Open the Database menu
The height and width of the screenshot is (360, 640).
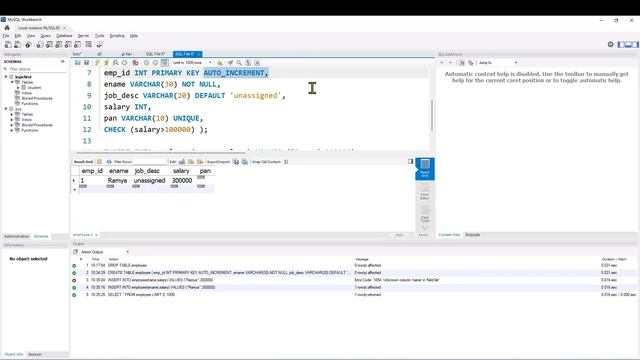click(x=64, y=36)
